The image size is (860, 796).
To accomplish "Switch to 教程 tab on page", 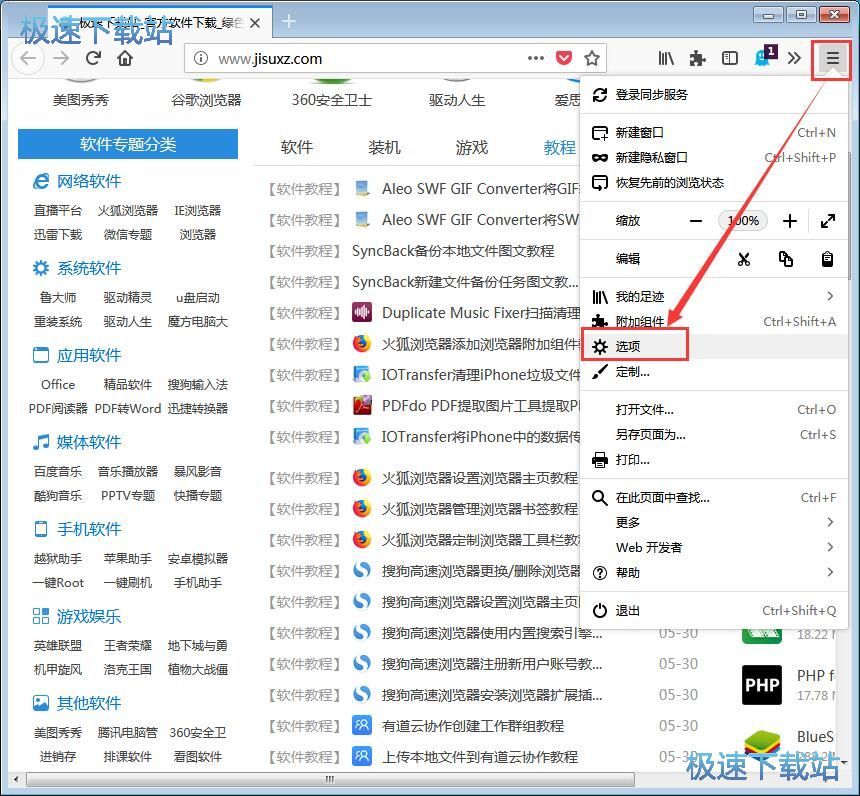I will pos(559,147).
